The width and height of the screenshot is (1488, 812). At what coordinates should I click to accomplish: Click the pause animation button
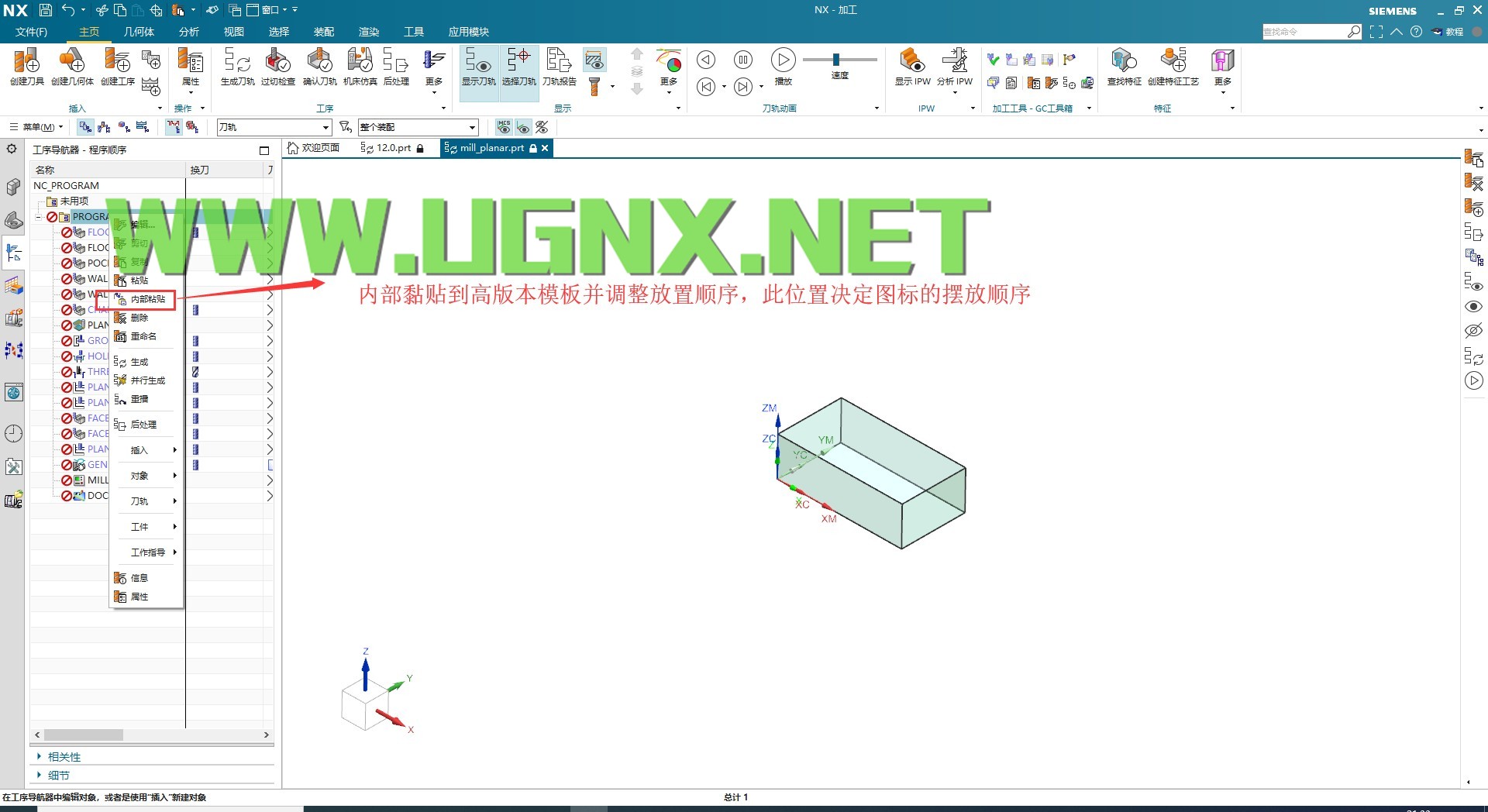coord(742,60)
